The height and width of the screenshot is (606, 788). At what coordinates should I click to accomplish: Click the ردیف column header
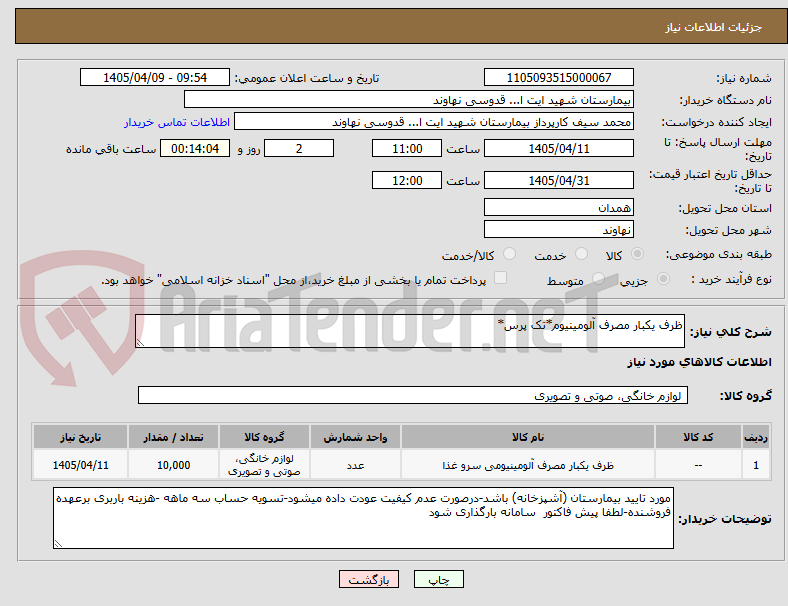755,437
